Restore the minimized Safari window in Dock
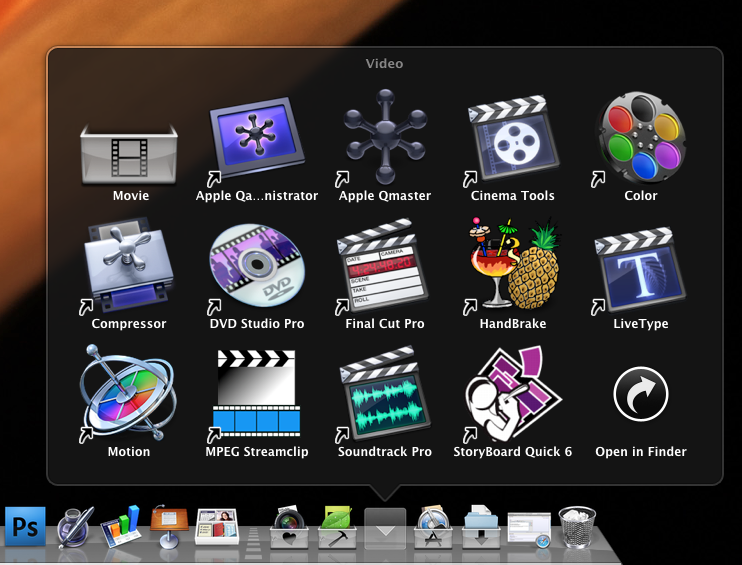This screenshot has height=565, width=742. tap(529, 530)
